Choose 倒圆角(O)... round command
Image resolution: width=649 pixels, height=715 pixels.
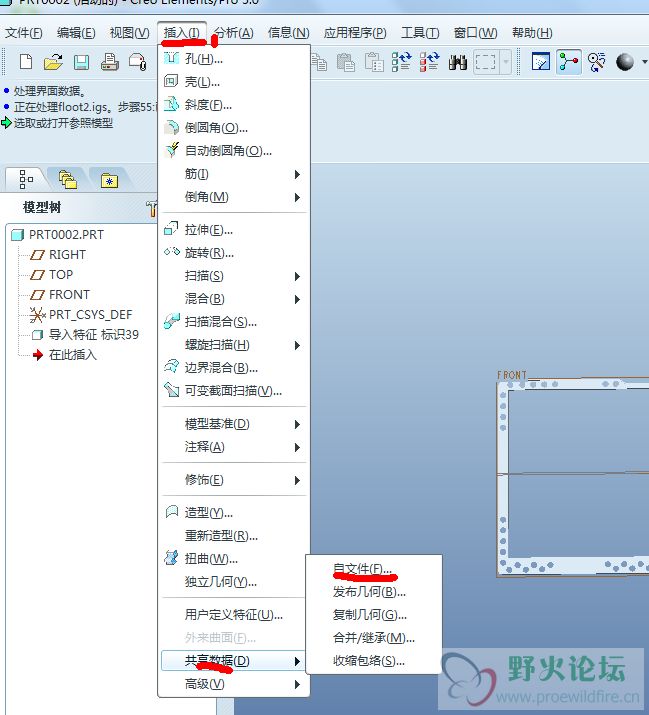click(x=234, y=128)
